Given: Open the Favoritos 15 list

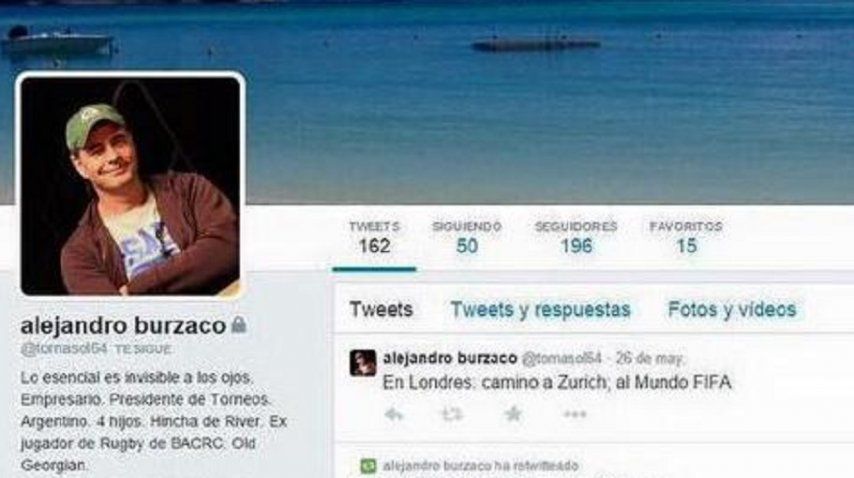Looking at the screenshot, I should (686, 238).
